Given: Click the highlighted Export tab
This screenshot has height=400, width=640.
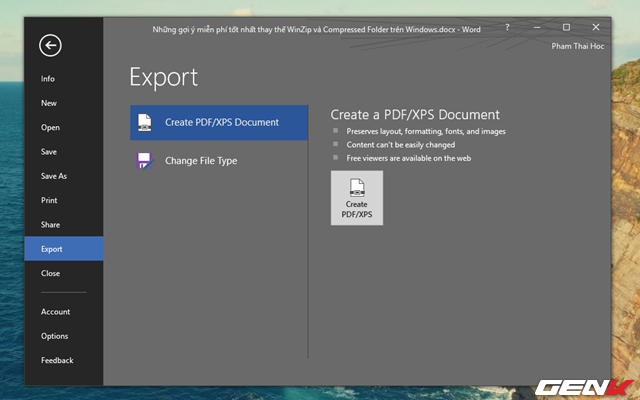Looking at the screenshot, I should pyautogui.click(x=52, y=249).
